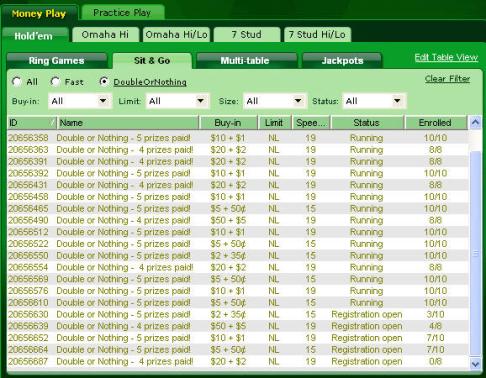The width and height of the screenshot is (486, 378).
Task: Sort by the Buy-in column header
Action: tap(228, 123)
